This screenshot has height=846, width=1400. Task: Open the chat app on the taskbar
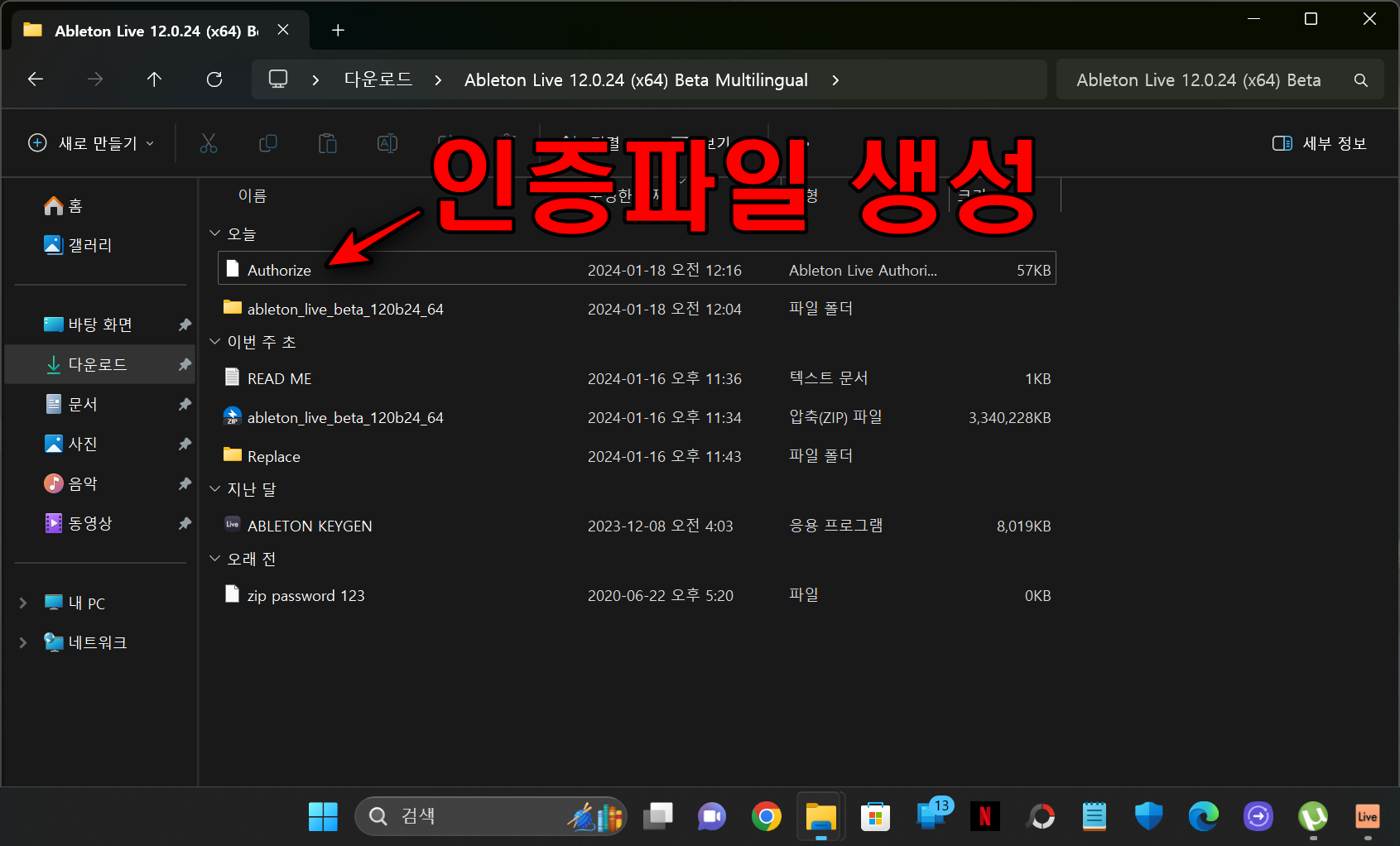711,817
